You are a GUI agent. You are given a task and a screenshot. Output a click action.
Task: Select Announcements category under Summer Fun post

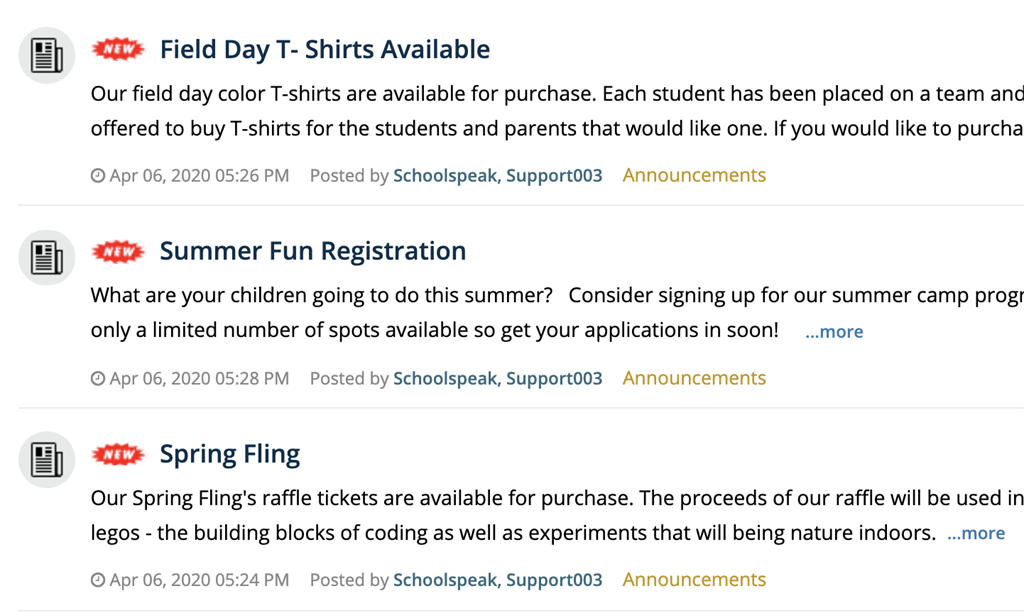click(694, 379)
